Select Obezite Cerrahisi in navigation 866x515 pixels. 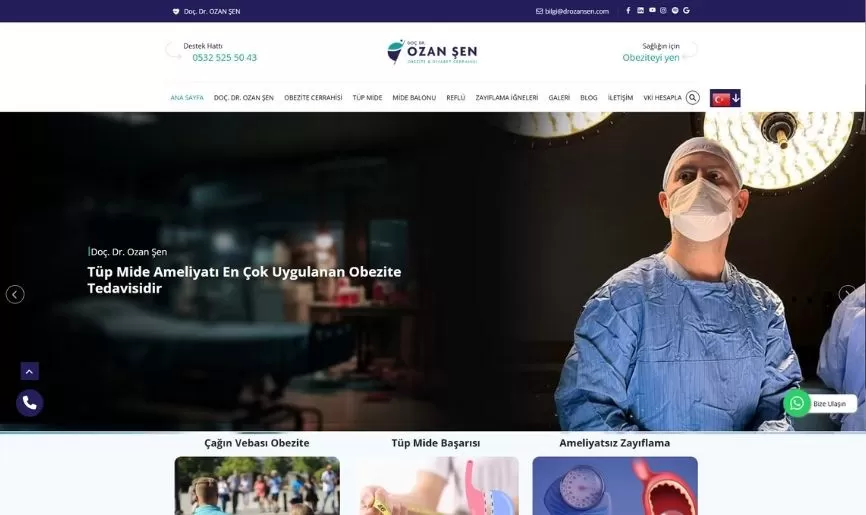pos(313,98)
